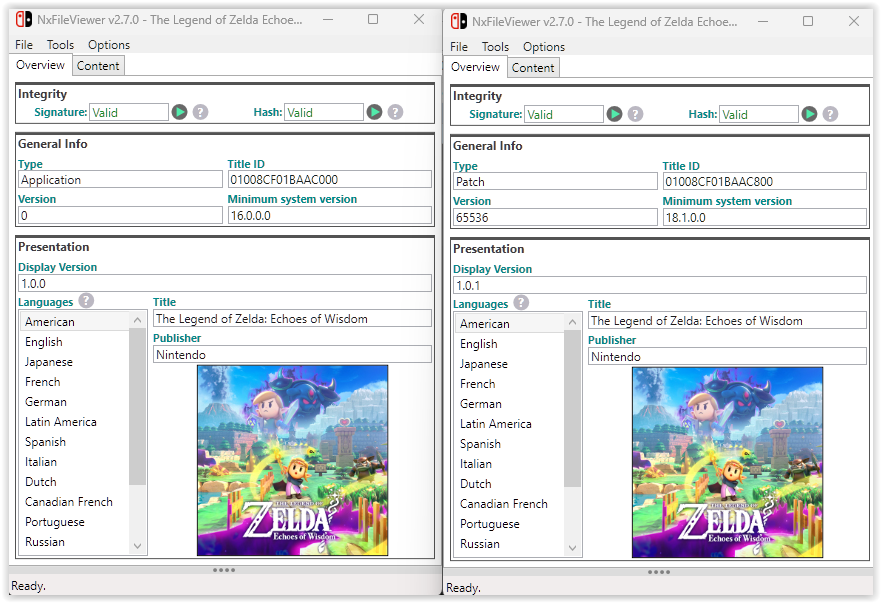881x603 pixels.
Task: Click Display Version field 1.0.1
Action: tap(660, 285)
